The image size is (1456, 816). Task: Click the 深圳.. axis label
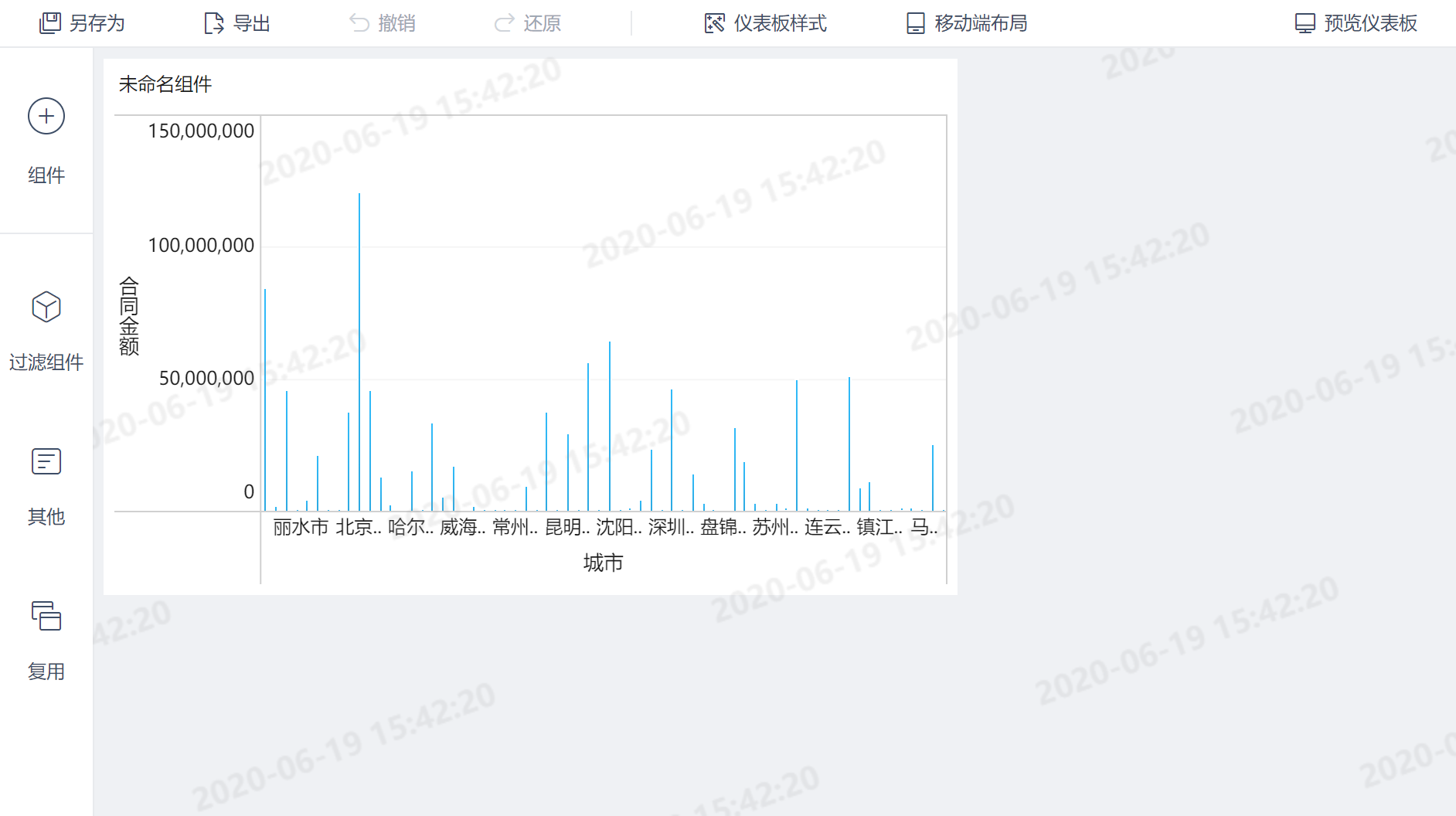pyautogui.click(x=672, y=527)
